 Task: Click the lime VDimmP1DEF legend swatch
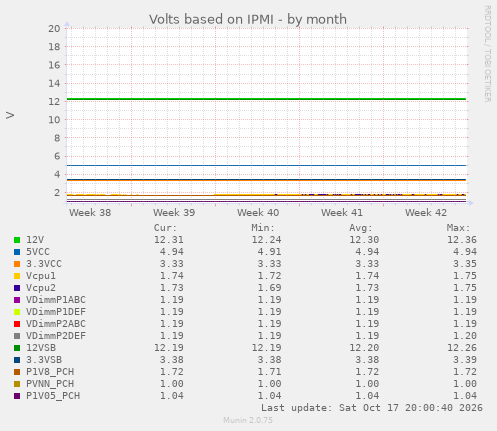tap(17, 312)
